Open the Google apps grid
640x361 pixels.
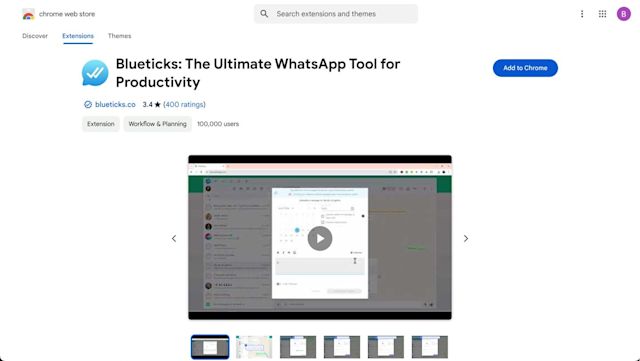coord(602,14)
